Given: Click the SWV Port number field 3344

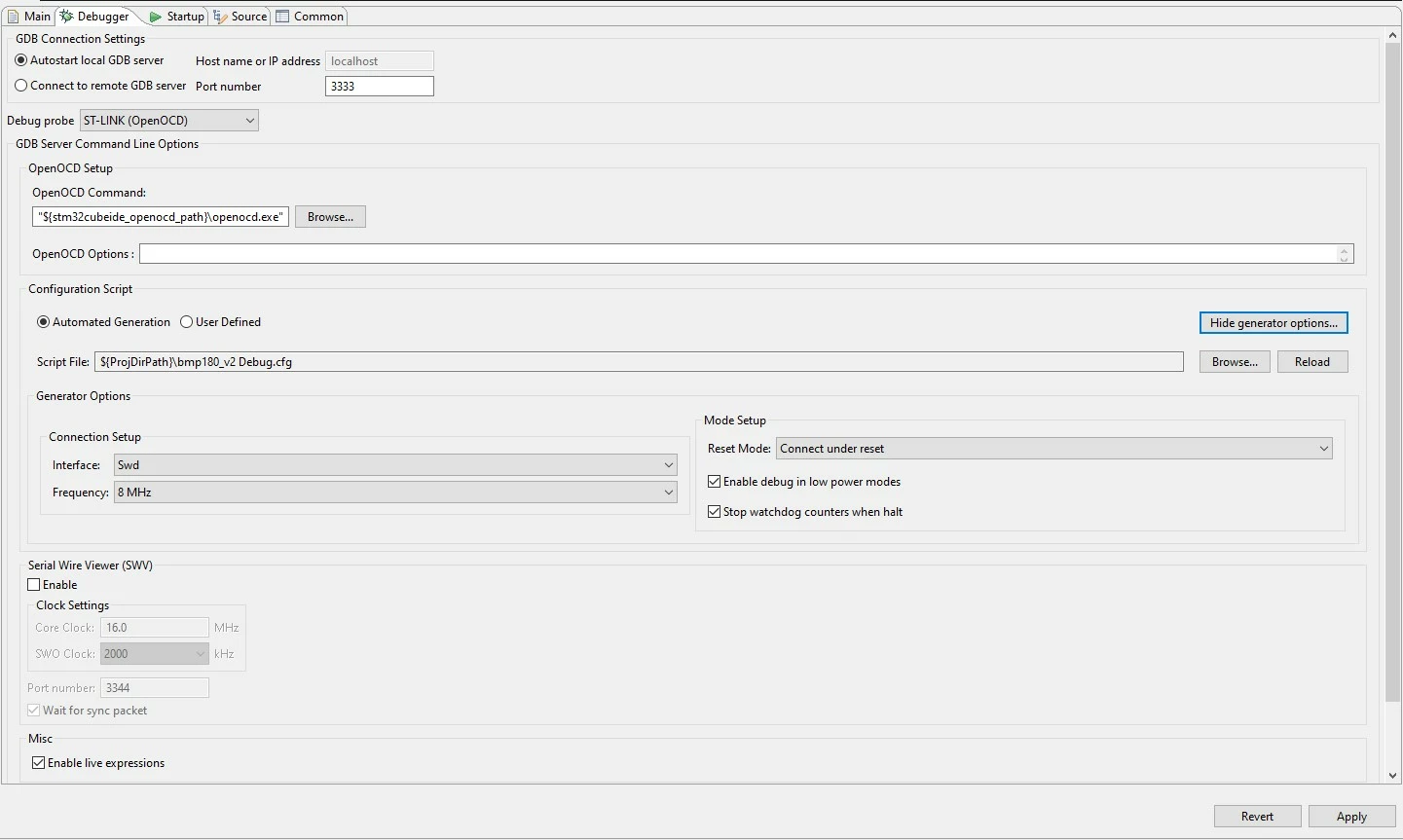Looking at the screenshot, I should (155, 688).
